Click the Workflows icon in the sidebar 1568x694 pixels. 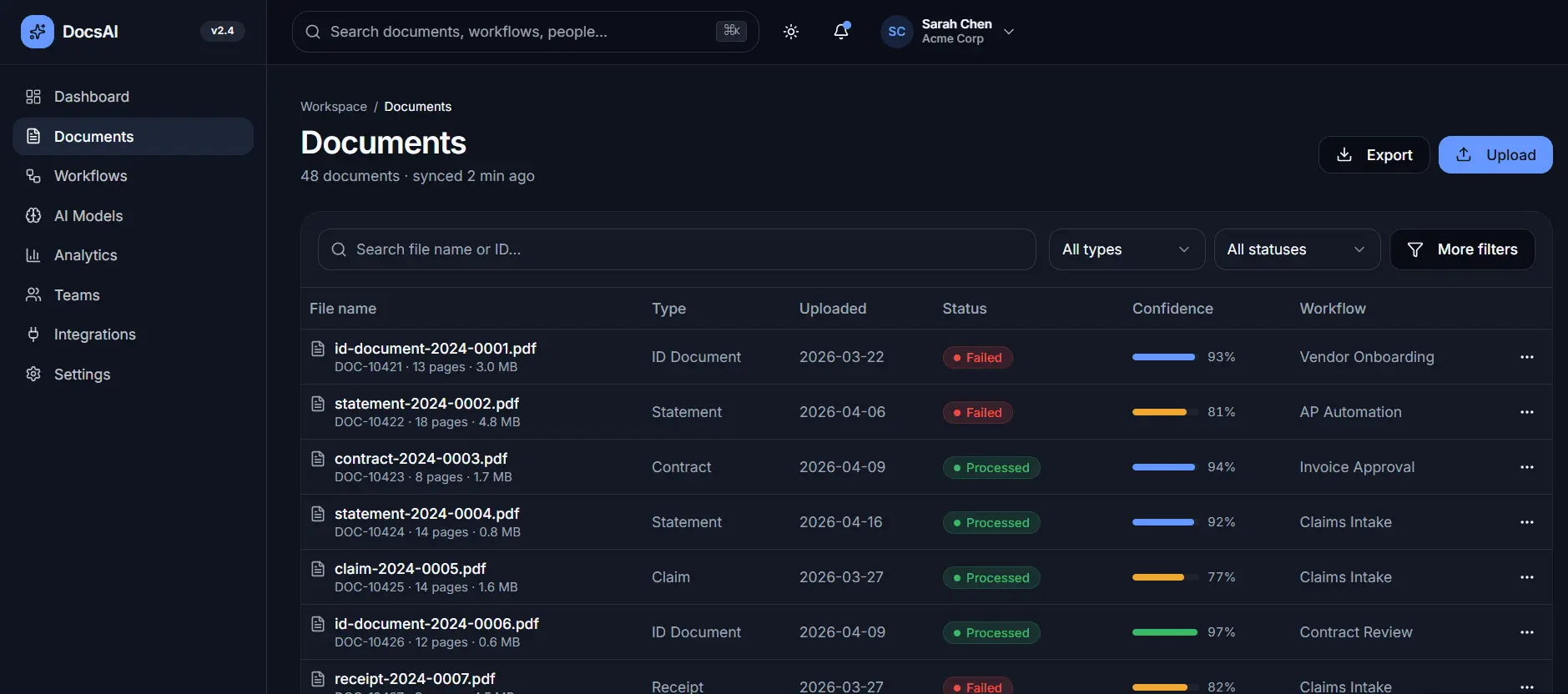[x=33, y=176]
